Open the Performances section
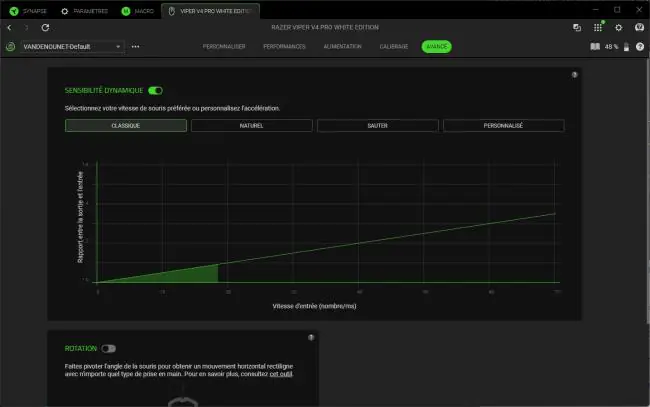Screen dimensions: 650x407 click(284, 46)
